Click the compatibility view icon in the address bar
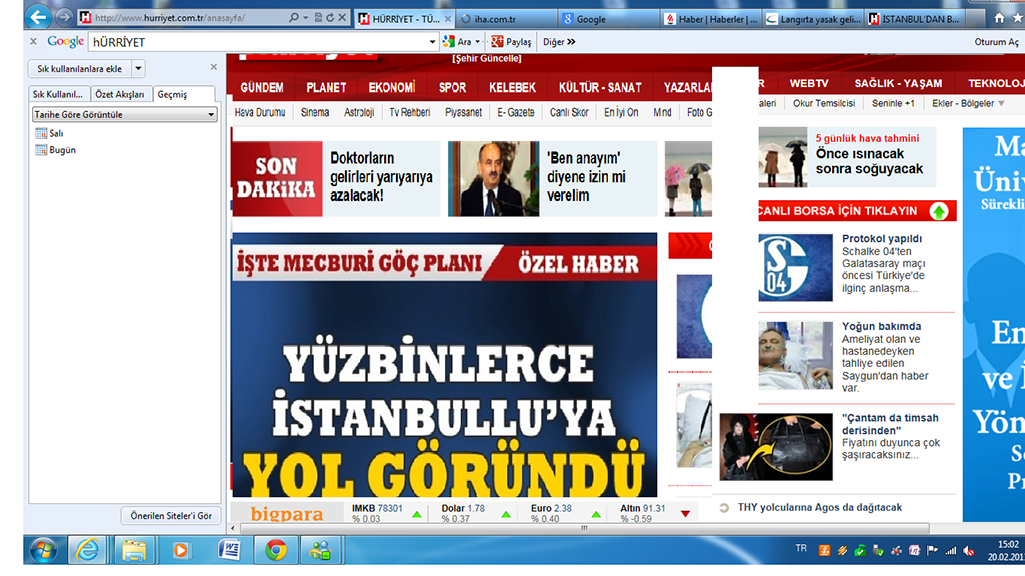This screenshot has width=1025, height=576. pos(318,18)
